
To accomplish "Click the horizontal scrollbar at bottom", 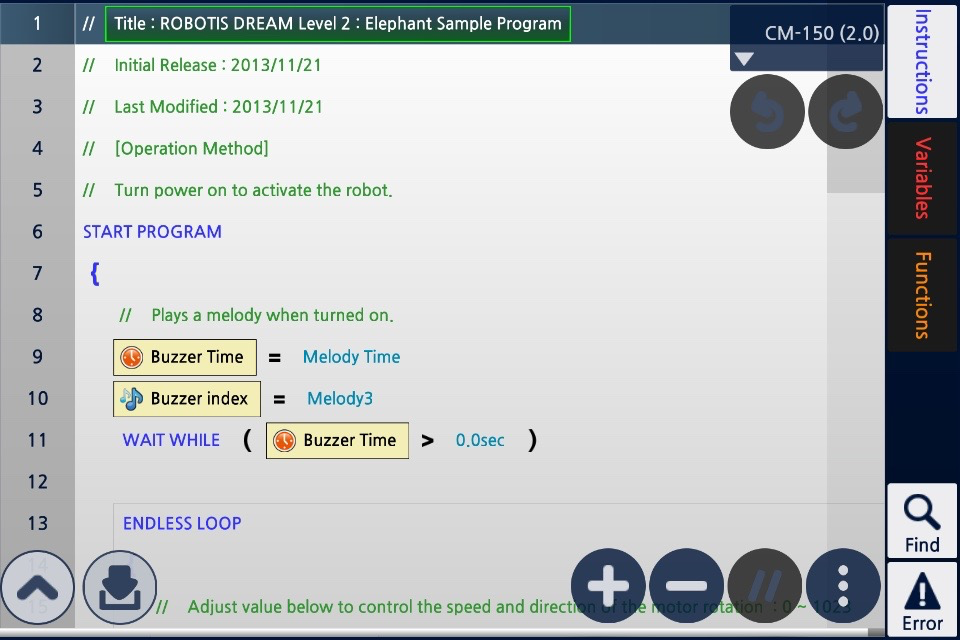I will tap(433, 632).
